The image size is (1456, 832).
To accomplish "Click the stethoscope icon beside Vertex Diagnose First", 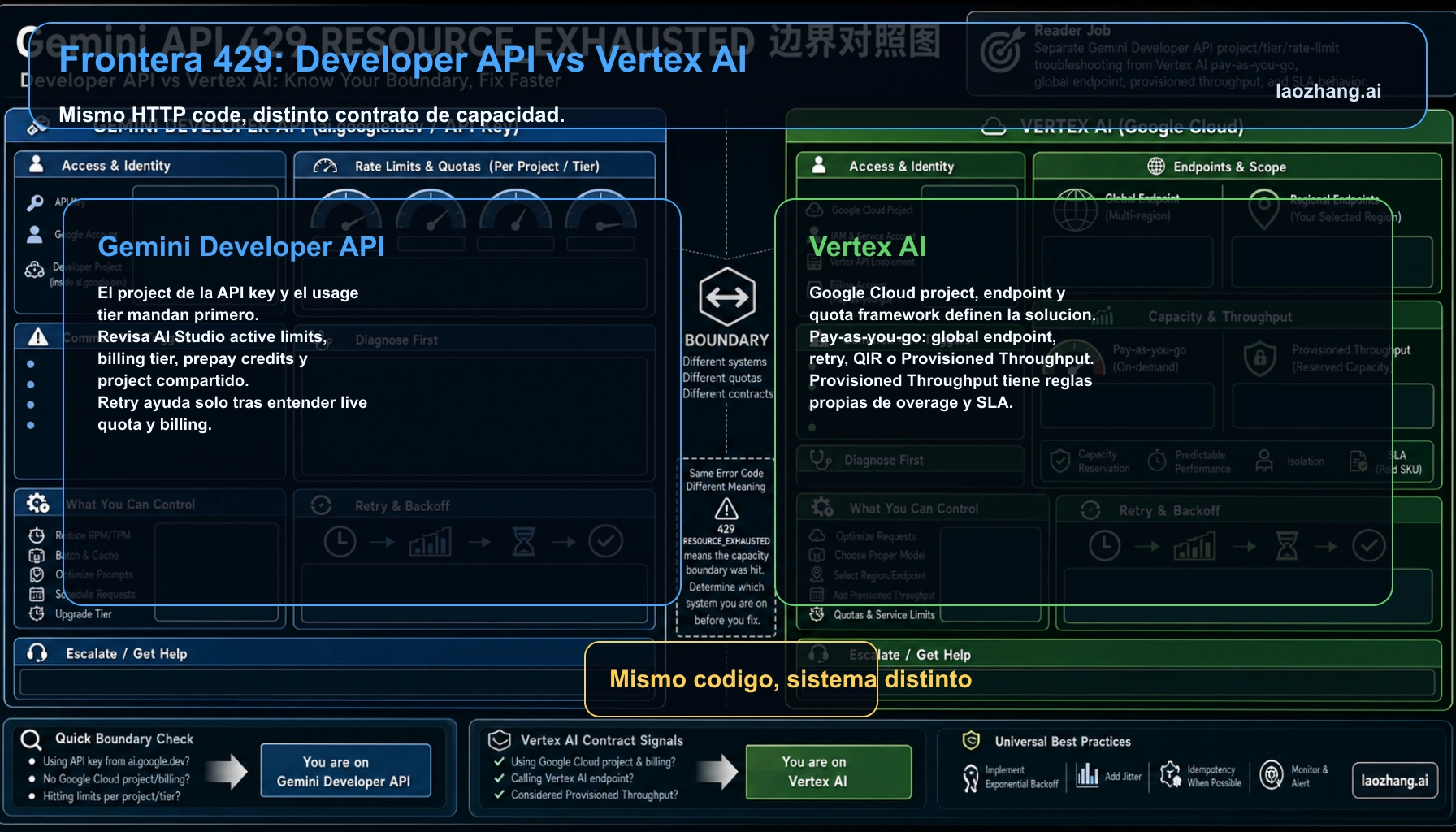I will tap(821, 460).
